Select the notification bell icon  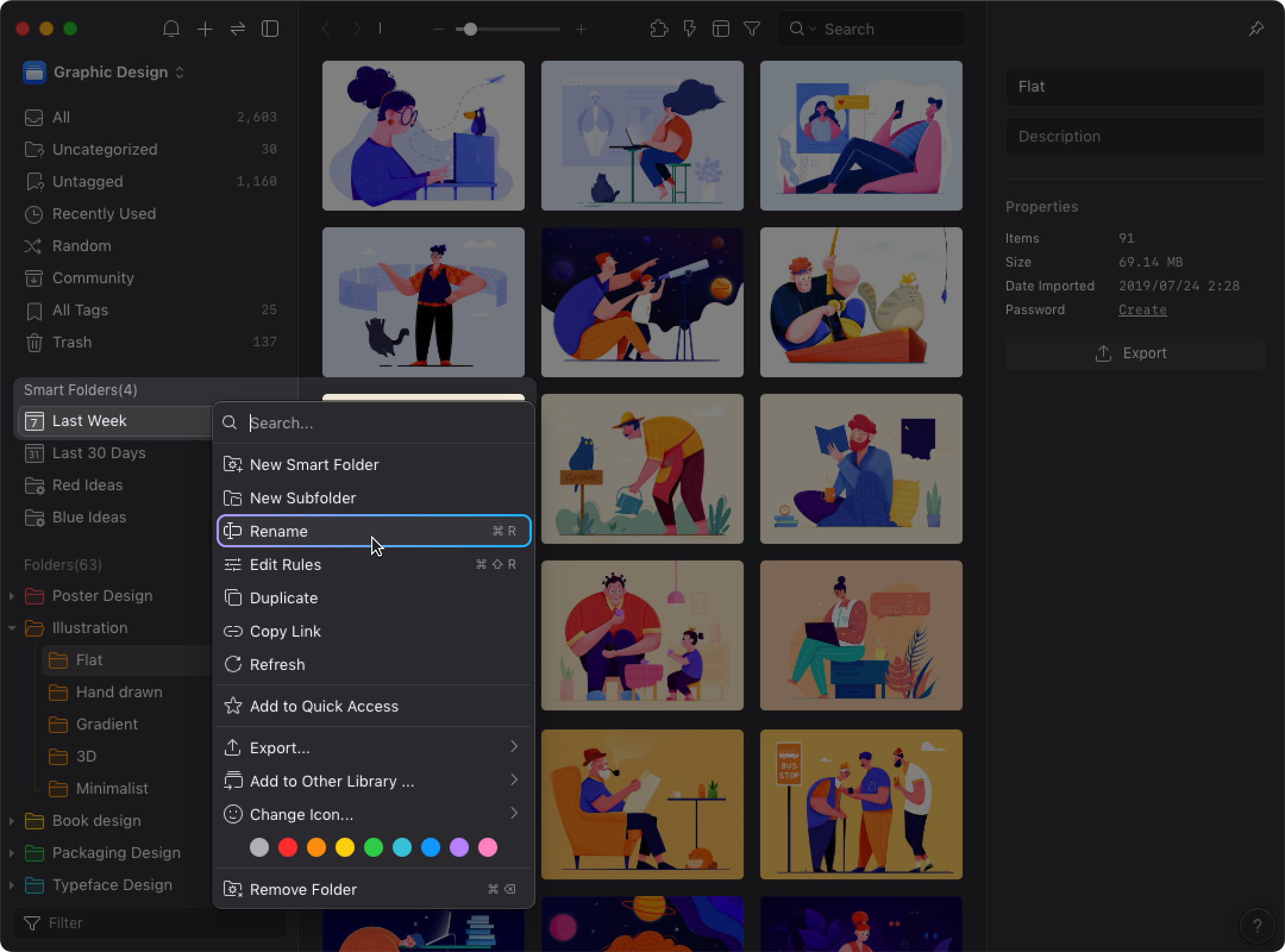pos(171,29)
